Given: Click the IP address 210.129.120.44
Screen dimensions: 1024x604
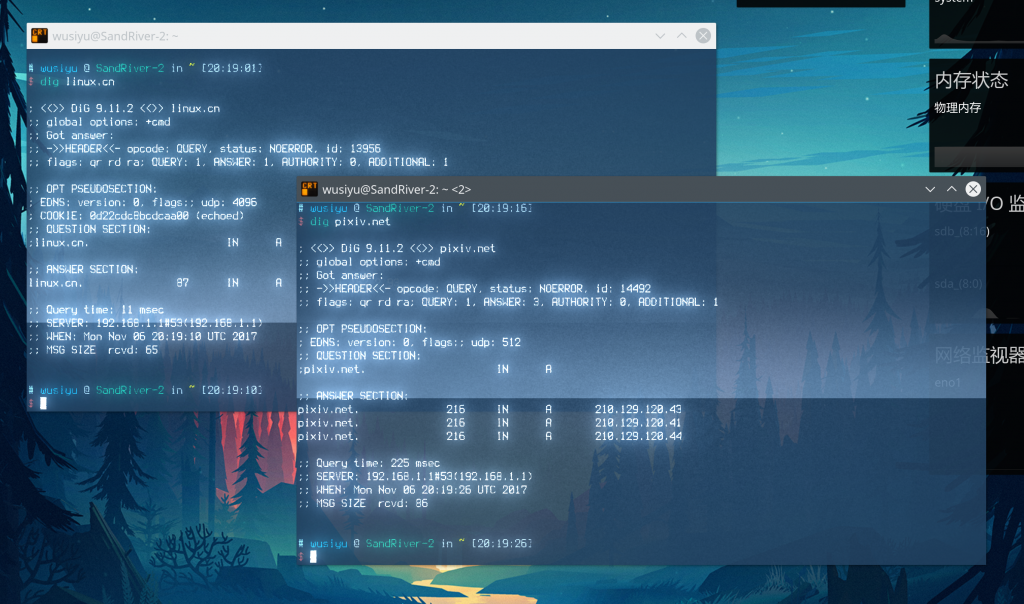Looking at the screenshot, I should [638, 436].
